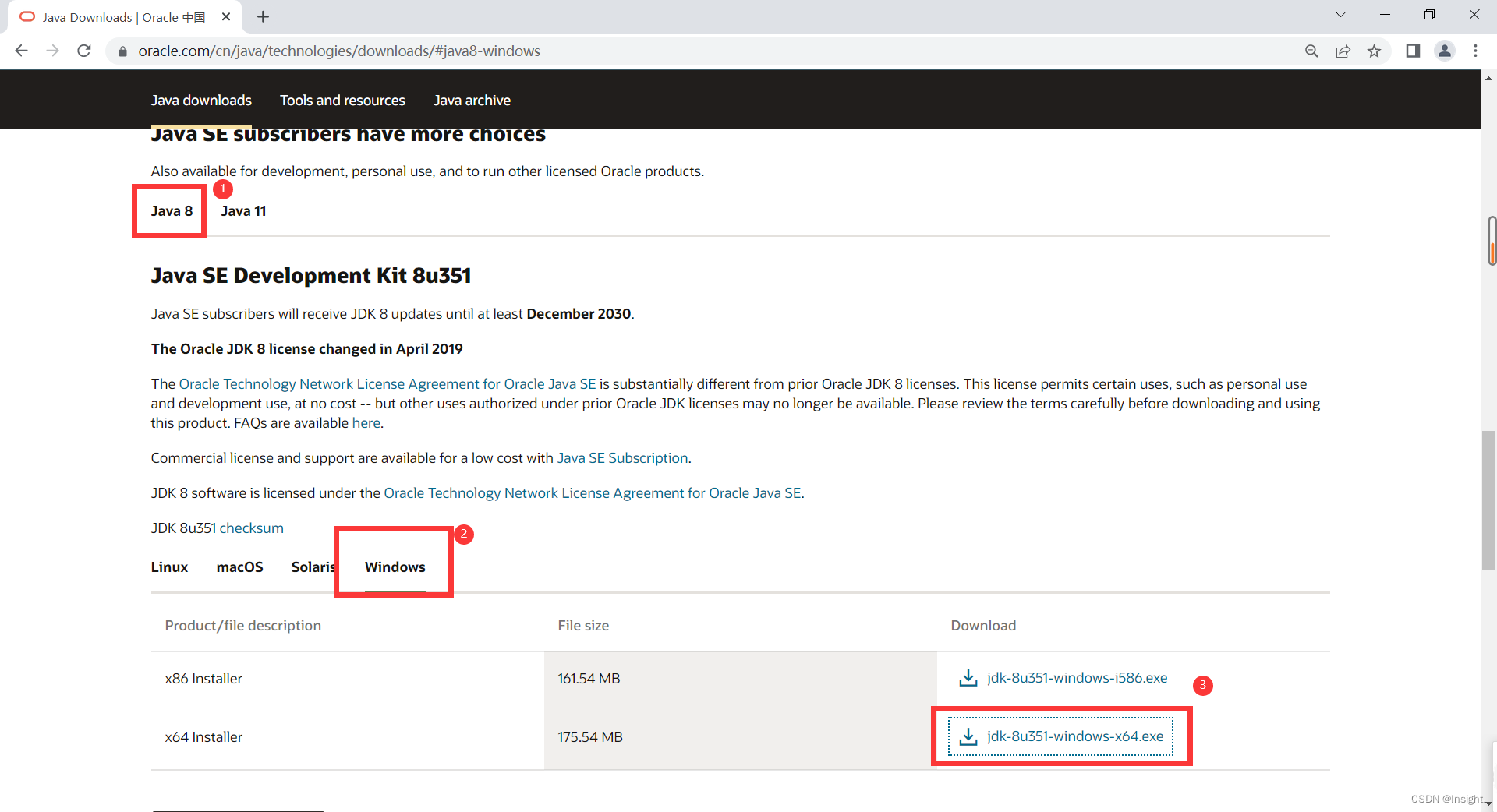1497x812 pixels.
Task: Click 'The Oracle JDK 8 license changed' line
Action: [306, 349]
